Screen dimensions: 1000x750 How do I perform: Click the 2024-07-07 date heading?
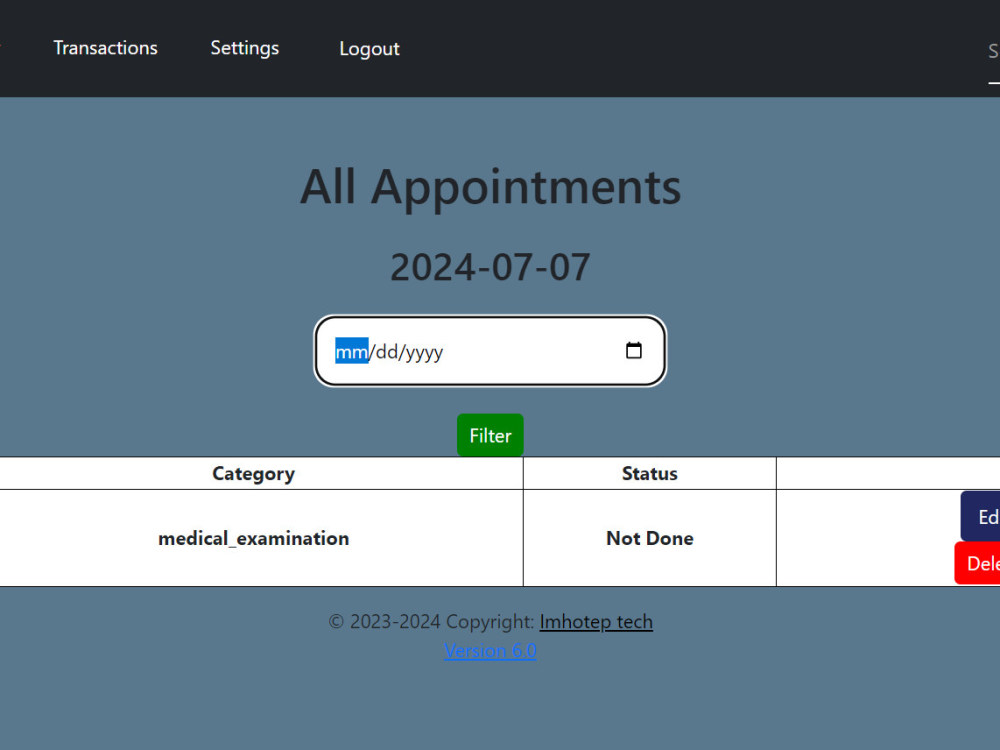[x=490, y=267]
